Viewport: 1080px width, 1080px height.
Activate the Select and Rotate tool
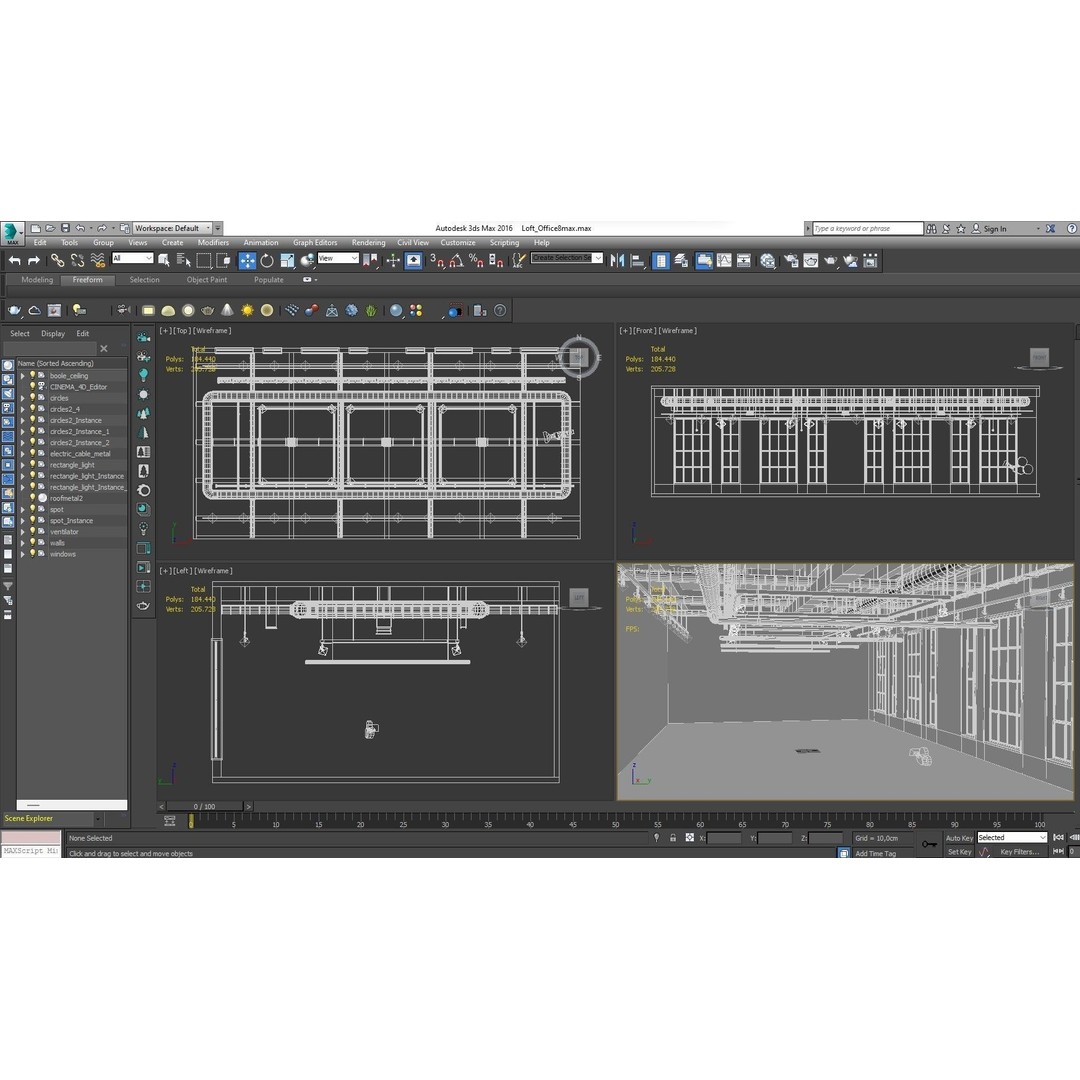coord(267,260)
